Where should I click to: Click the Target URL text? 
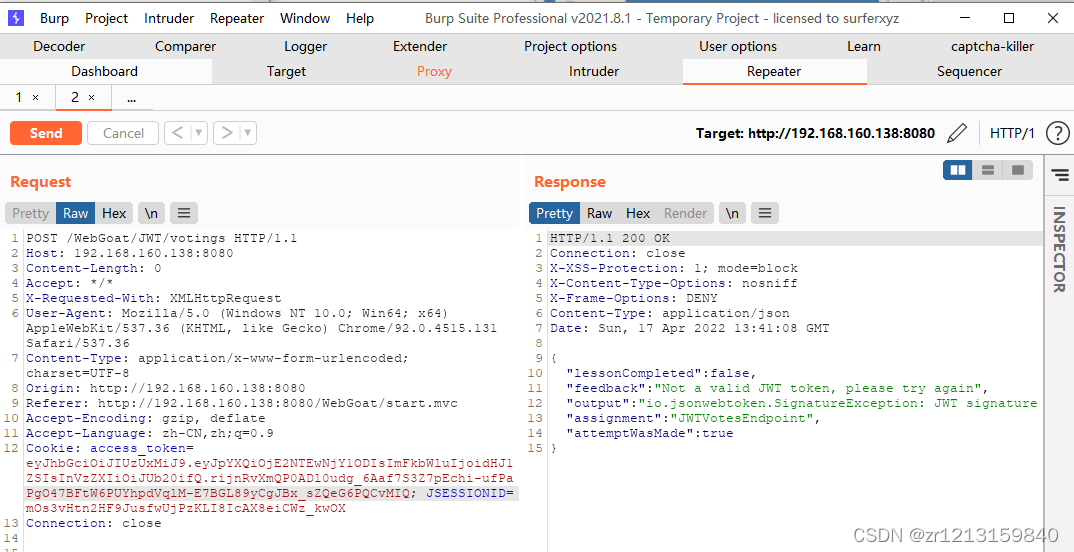pos(815,133)
